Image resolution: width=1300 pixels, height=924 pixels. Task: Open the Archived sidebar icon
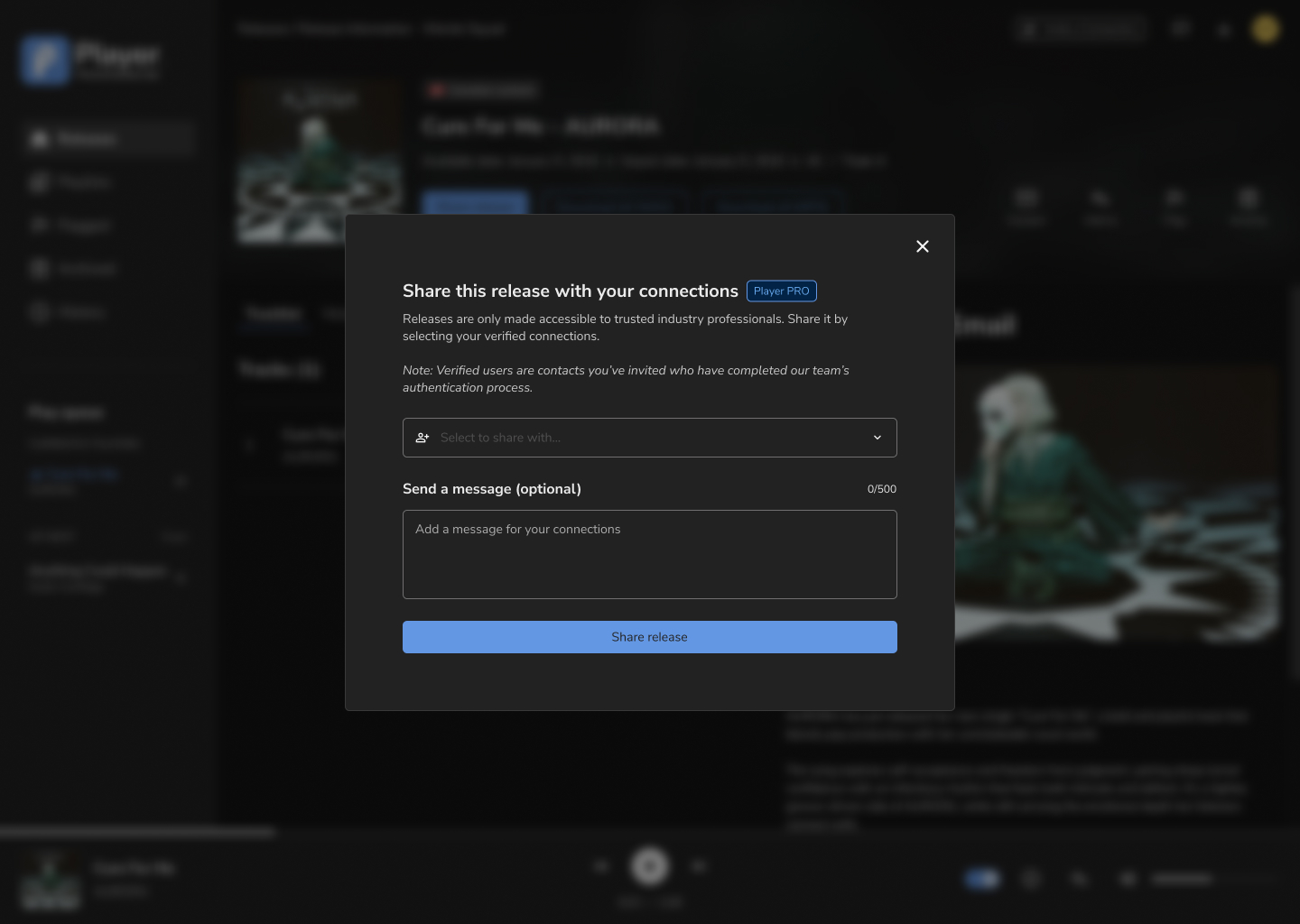39,269
